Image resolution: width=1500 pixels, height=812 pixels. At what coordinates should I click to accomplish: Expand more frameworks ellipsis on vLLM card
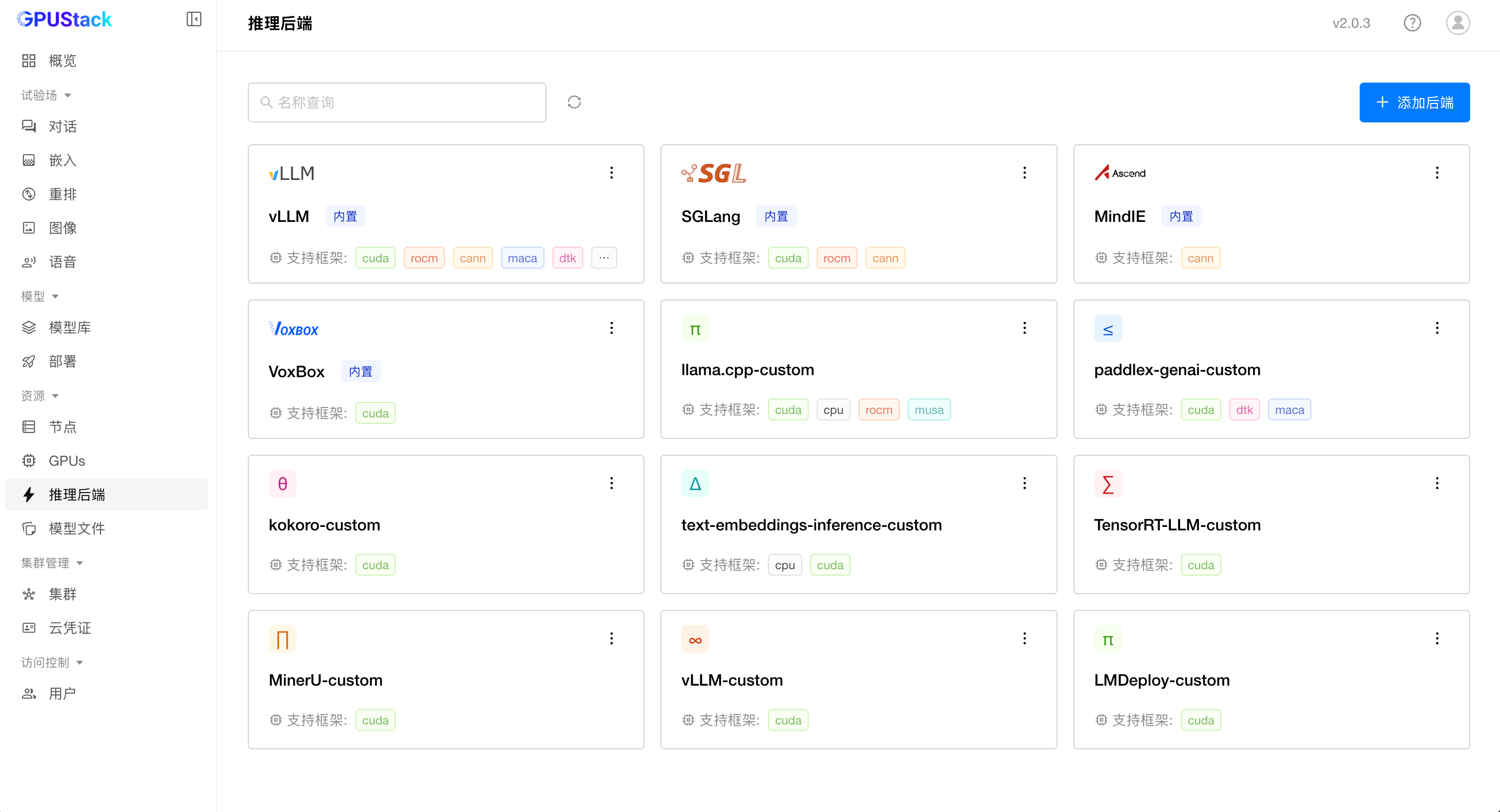pos(604,258)
